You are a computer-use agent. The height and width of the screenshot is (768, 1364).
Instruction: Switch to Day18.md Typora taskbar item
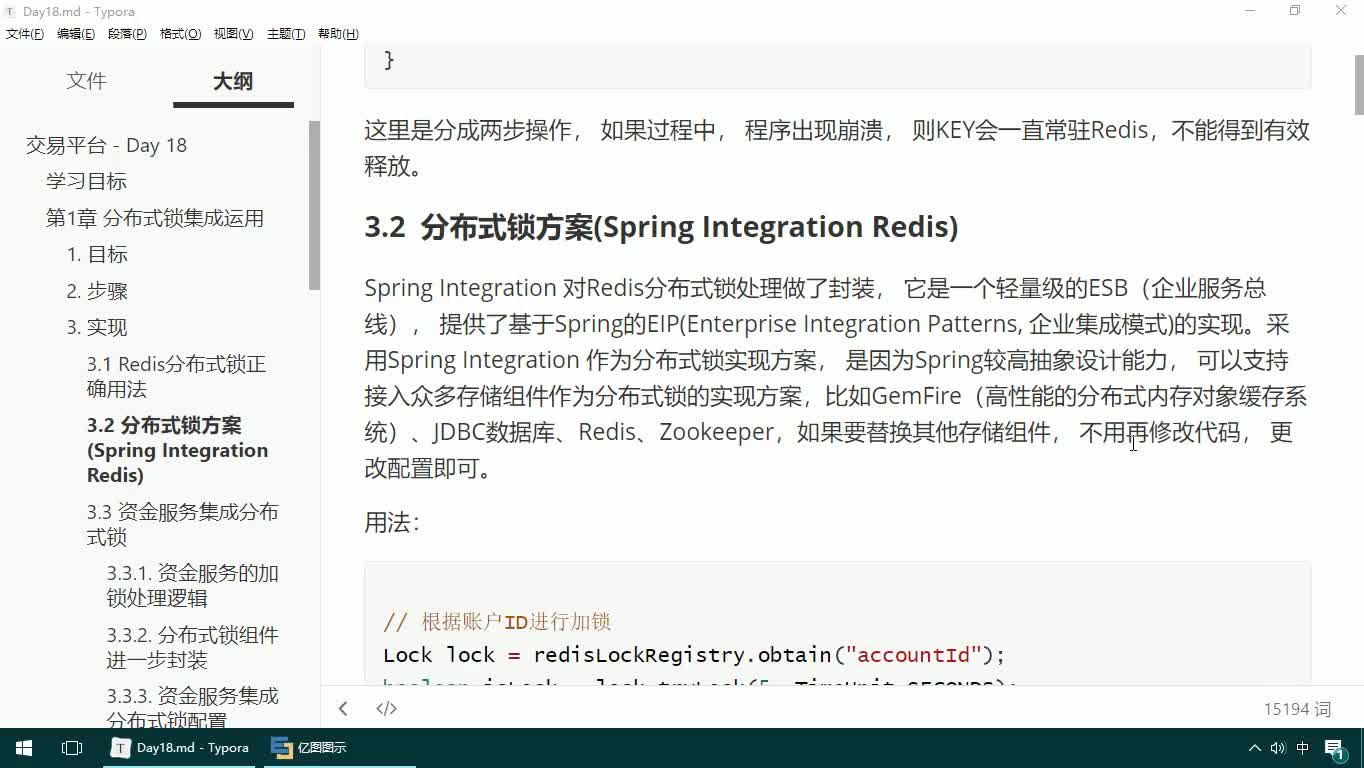coord(182,748)
